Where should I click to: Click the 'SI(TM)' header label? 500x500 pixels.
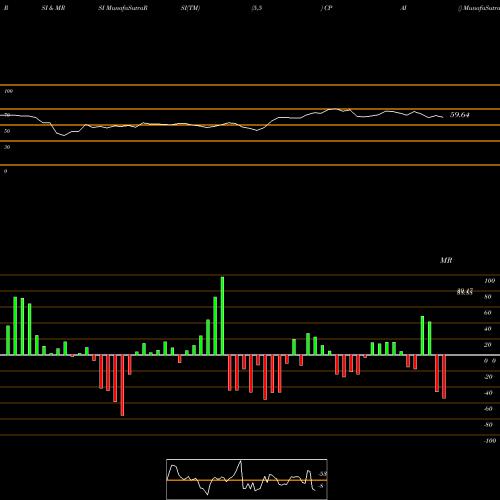(190, 8)
